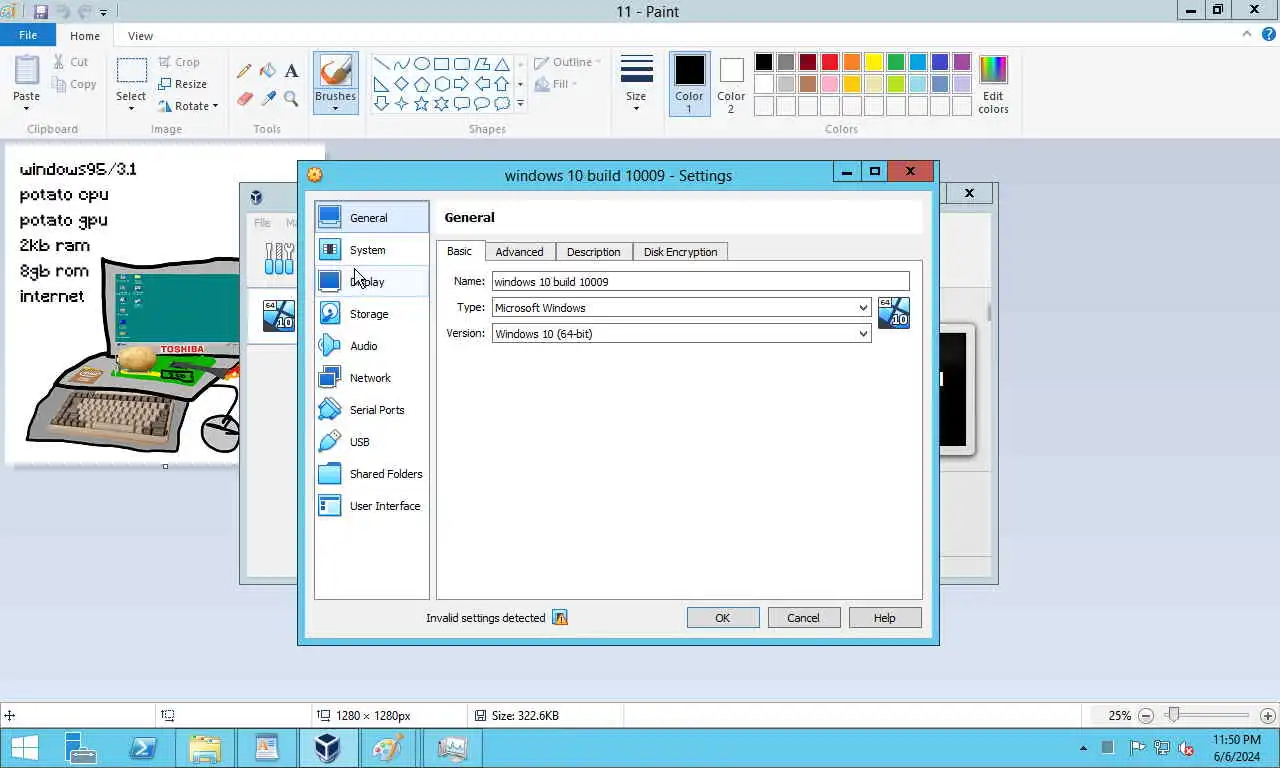Select the Color picker eyedropper tool
The height and width of the screenshot is (768, 1280).
pyautogui.click(x=268, y=98)
